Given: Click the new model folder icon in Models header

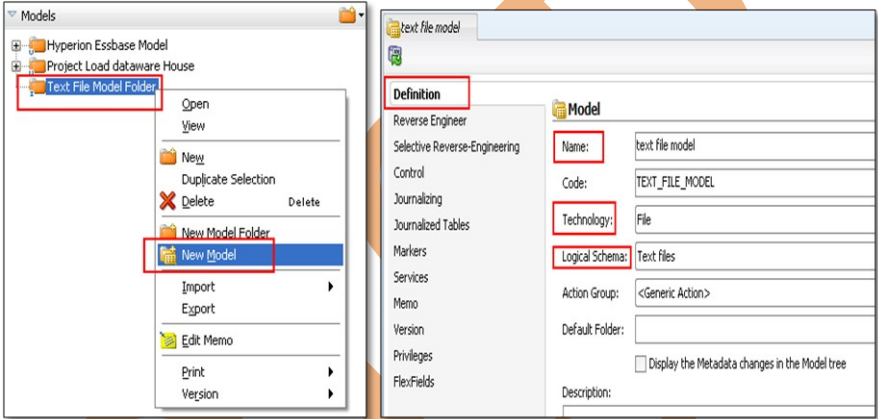Looking at the screenshot, I should click(347, 16).
